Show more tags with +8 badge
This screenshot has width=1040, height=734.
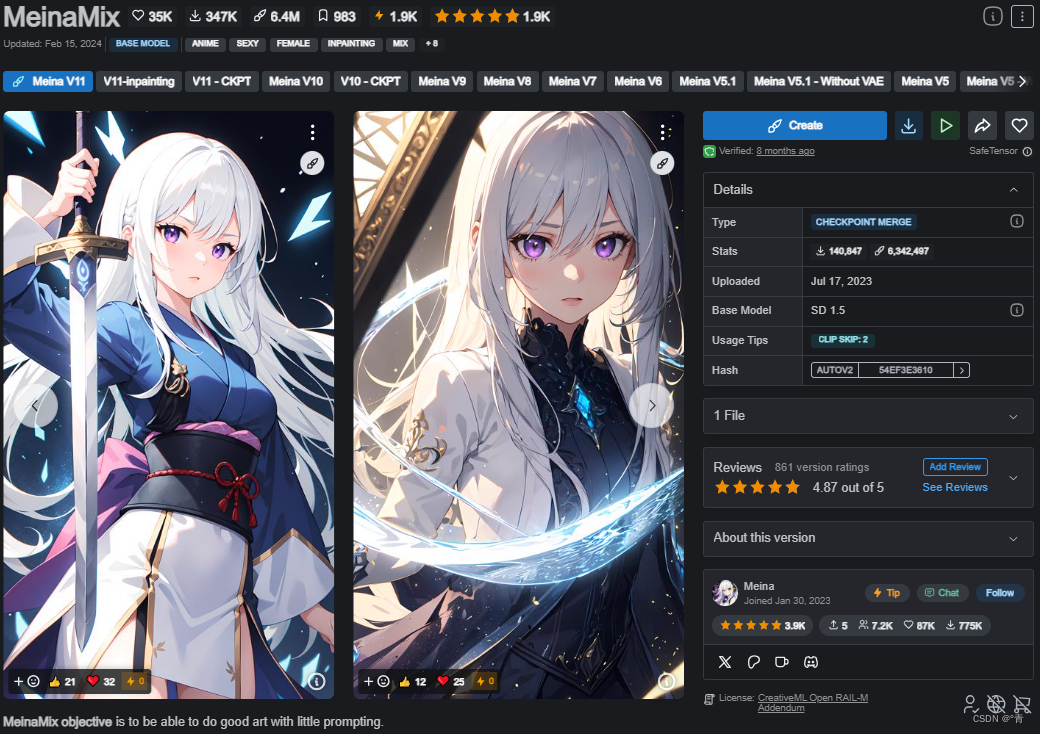432,44
